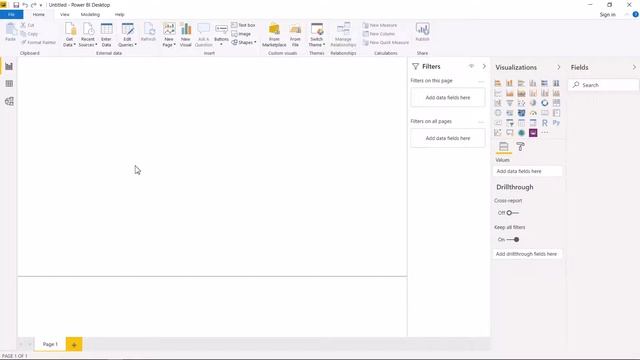Add a new page with plus button
The image size is (640, 360).
[x=74, y=344]
